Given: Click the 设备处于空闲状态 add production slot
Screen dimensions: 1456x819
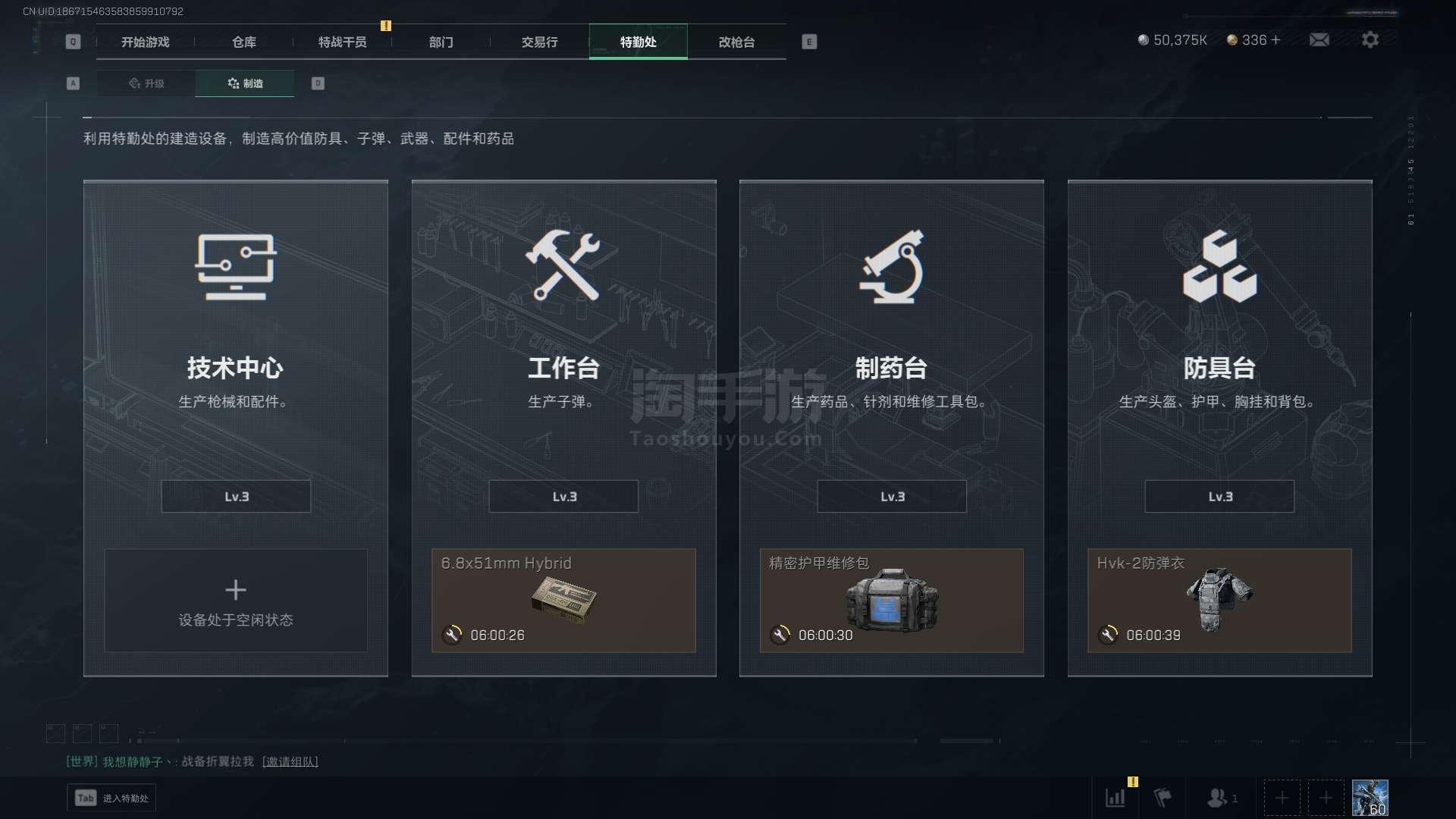Looking at the screenshot, I should tap(236, 601).
